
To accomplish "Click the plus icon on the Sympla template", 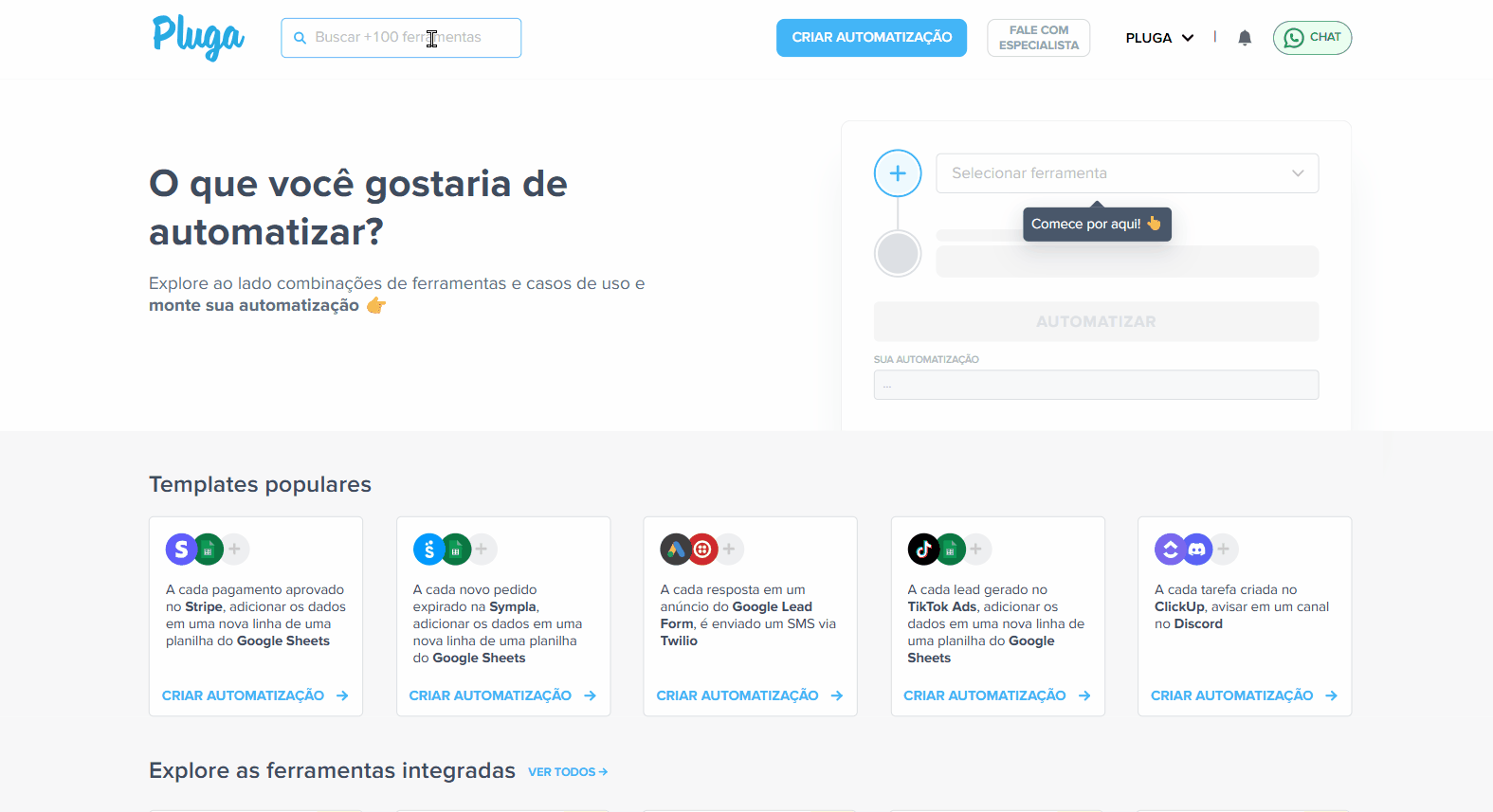I will coord(482,549).
